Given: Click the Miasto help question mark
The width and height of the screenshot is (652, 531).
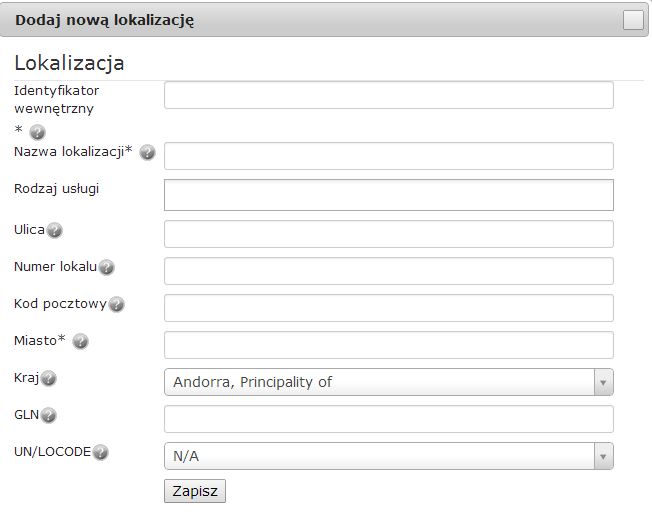Looking at the screenshot, I should (81, 341).
